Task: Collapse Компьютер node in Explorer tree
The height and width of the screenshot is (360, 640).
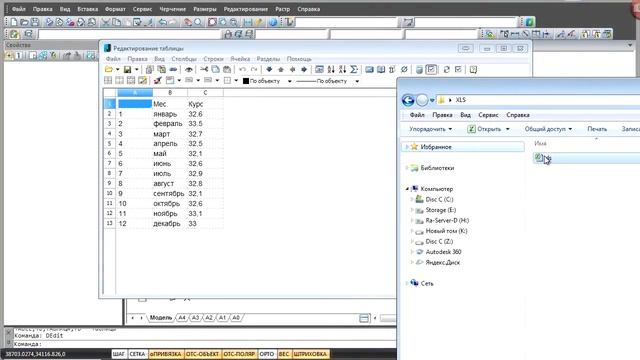Action: pyautogui.click(x=407, y=189)
